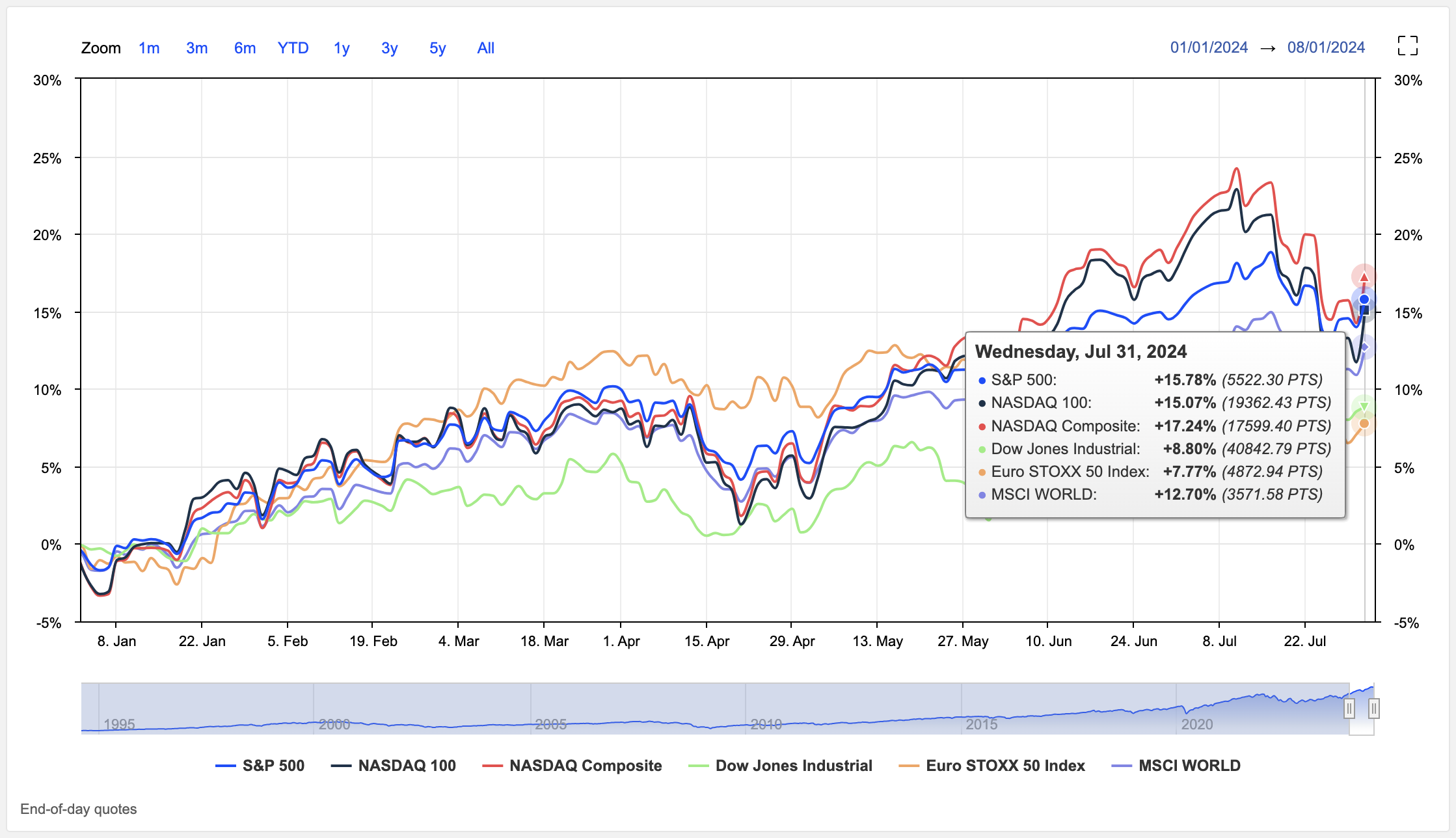Click the NASDAQ 100 +15.07% tooltip row
The width and height of the screenshot is (1456, 838).
tap(1155, 403)
